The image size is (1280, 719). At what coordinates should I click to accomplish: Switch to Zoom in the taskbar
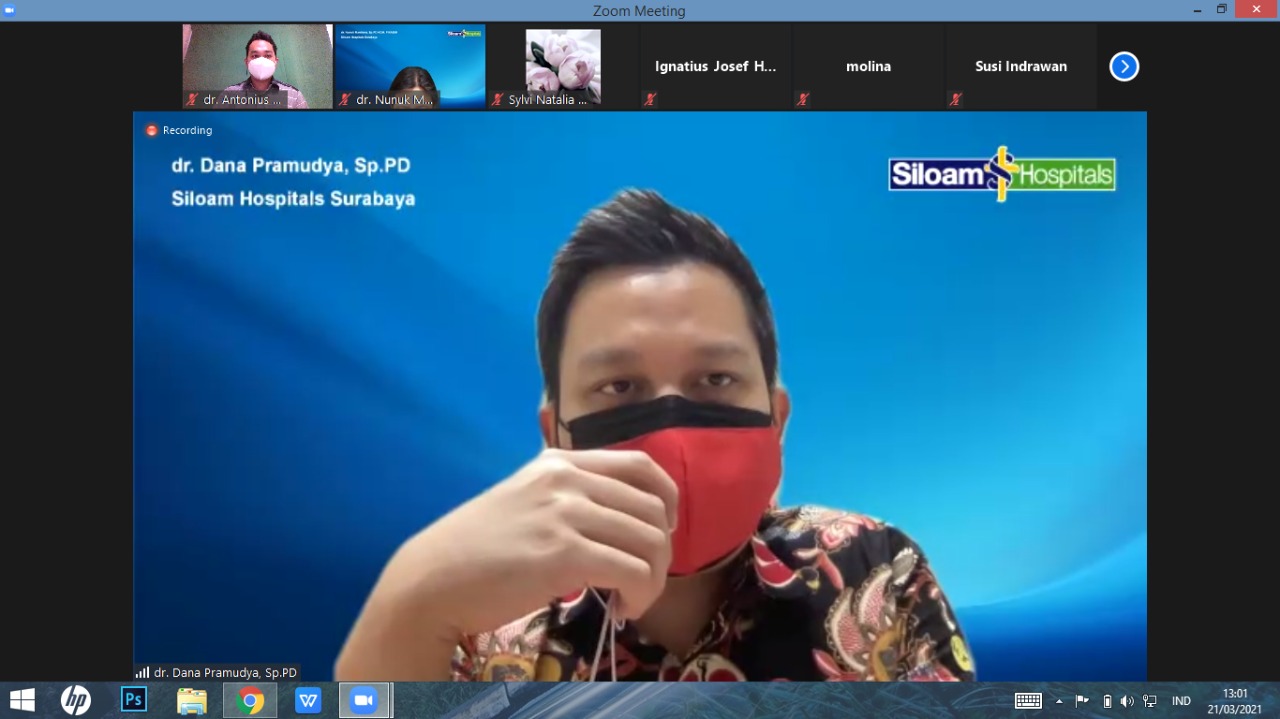click(364, 700)
